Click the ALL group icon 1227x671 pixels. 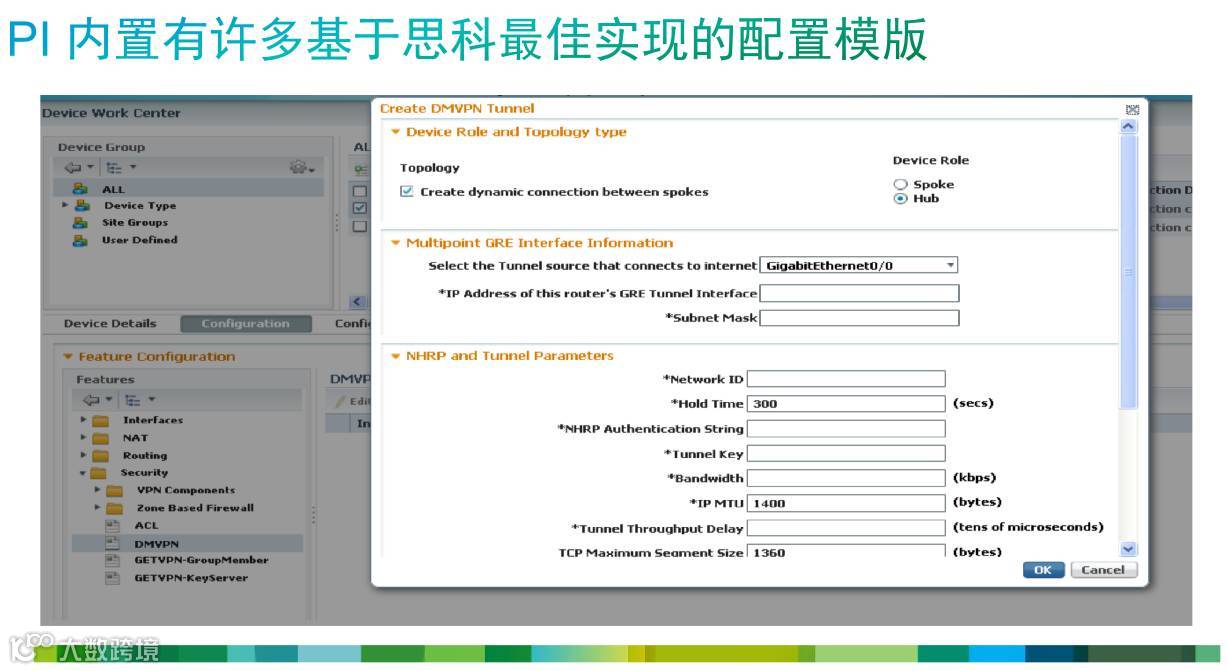point(80,189)
